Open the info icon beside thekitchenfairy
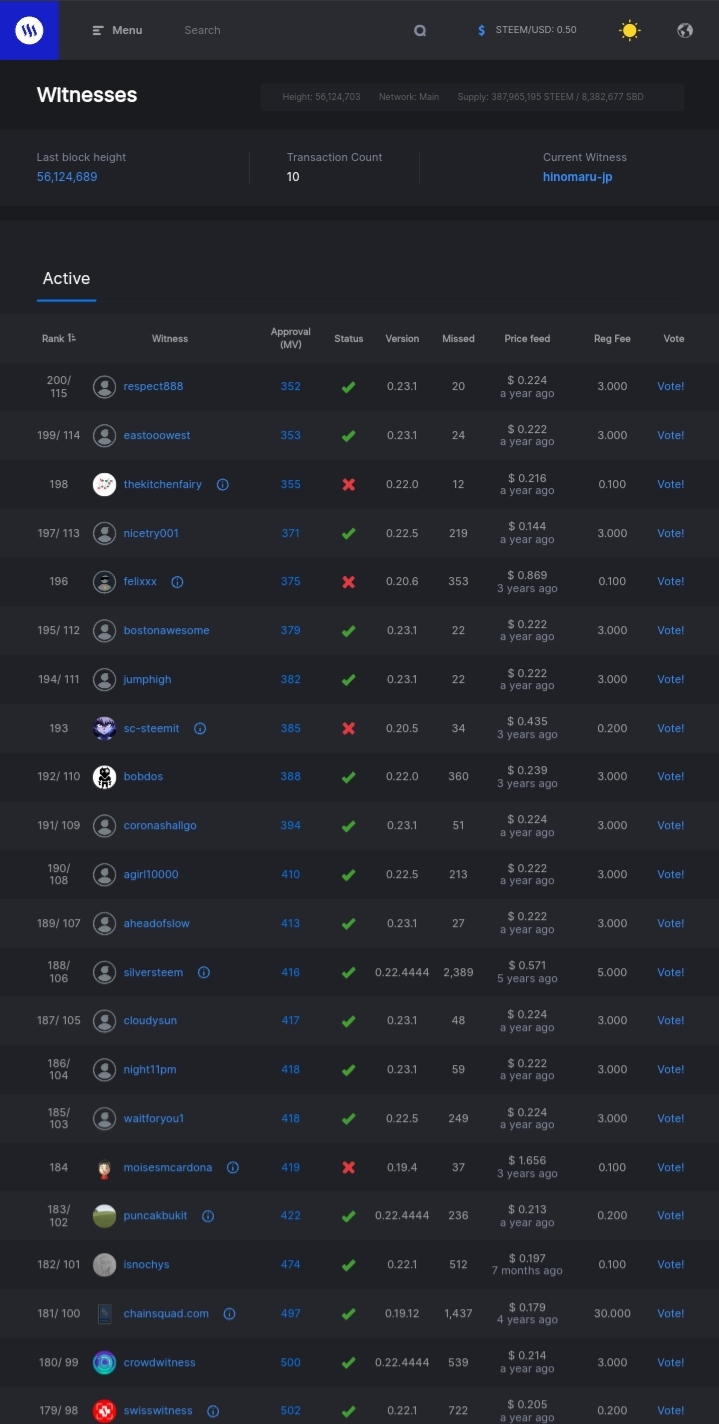The height and width of the screenshot is (1424, 719). 223,484
